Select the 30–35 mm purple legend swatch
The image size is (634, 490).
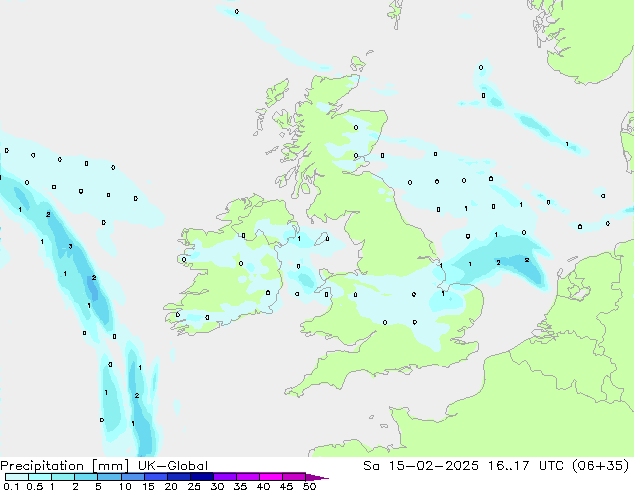224,477
